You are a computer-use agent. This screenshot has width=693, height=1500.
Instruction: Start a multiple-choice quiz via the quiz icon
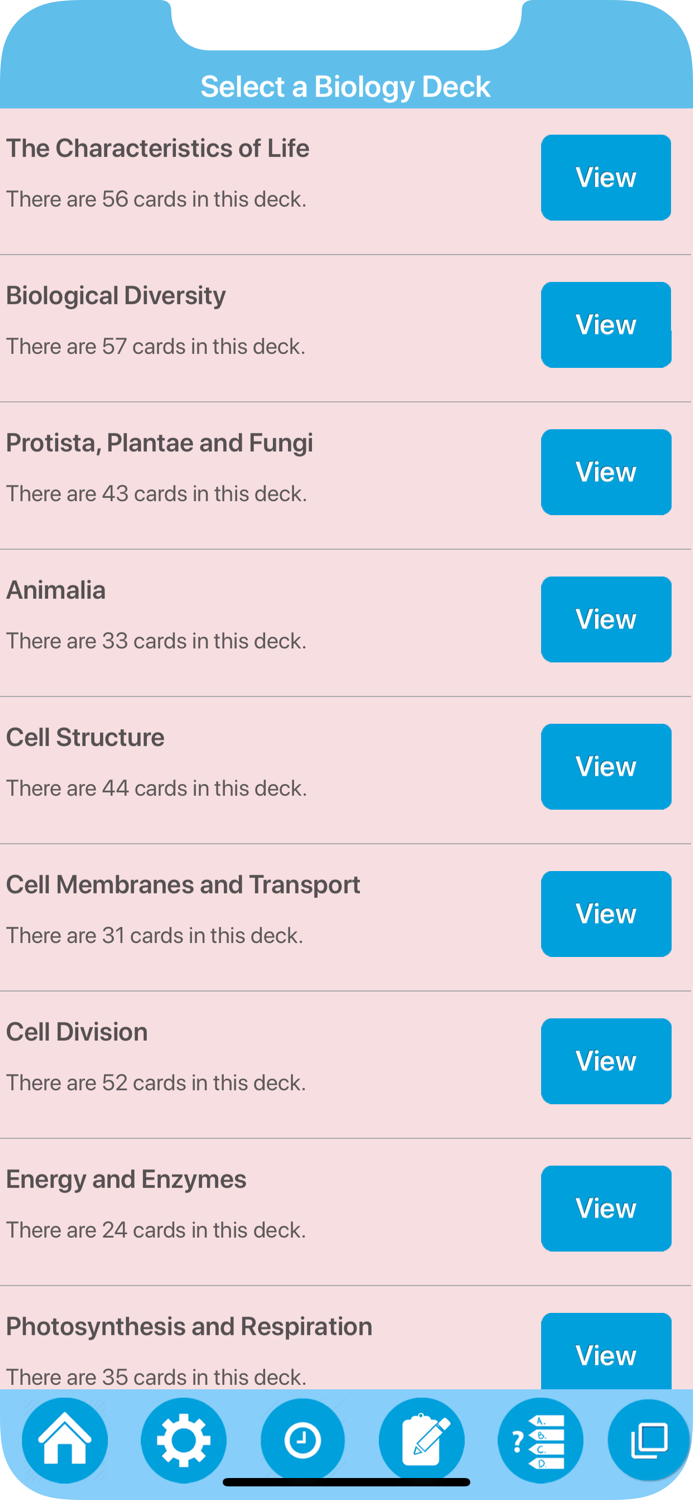point(541,1440)
